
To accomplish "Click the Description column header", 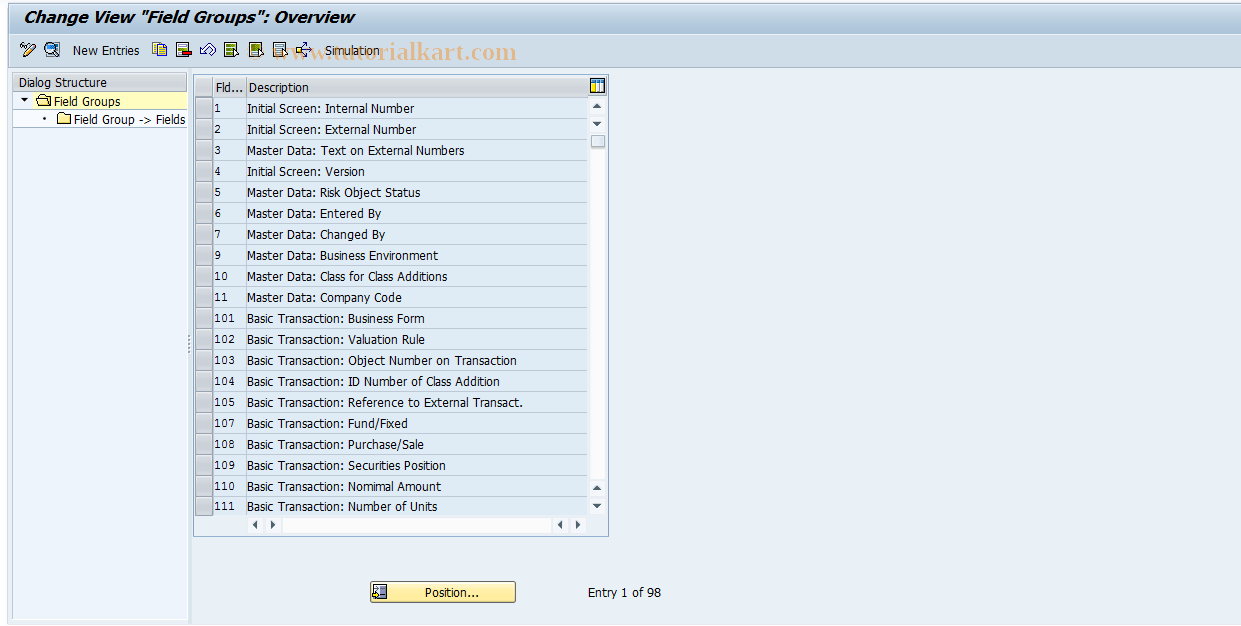I will pos(417,87).
